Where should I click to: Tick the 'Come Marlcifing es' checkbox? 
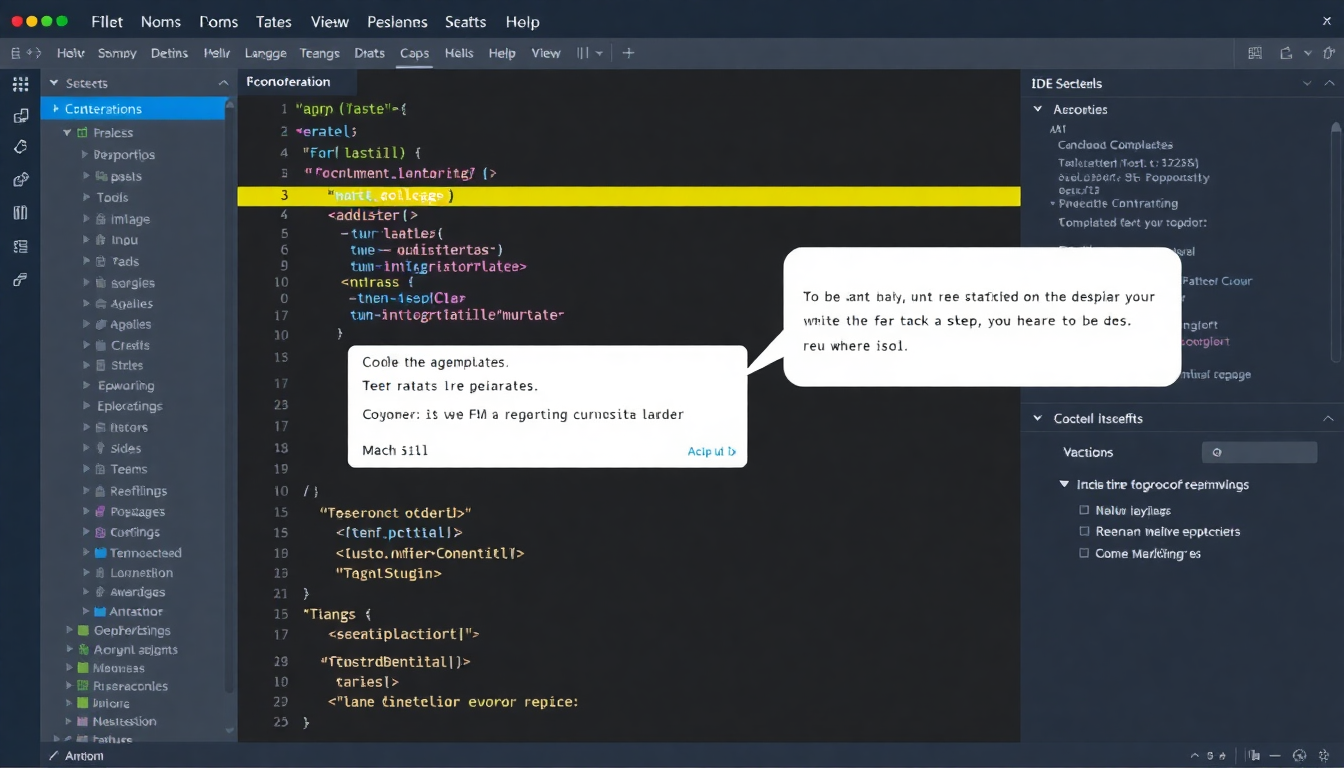1084,553
